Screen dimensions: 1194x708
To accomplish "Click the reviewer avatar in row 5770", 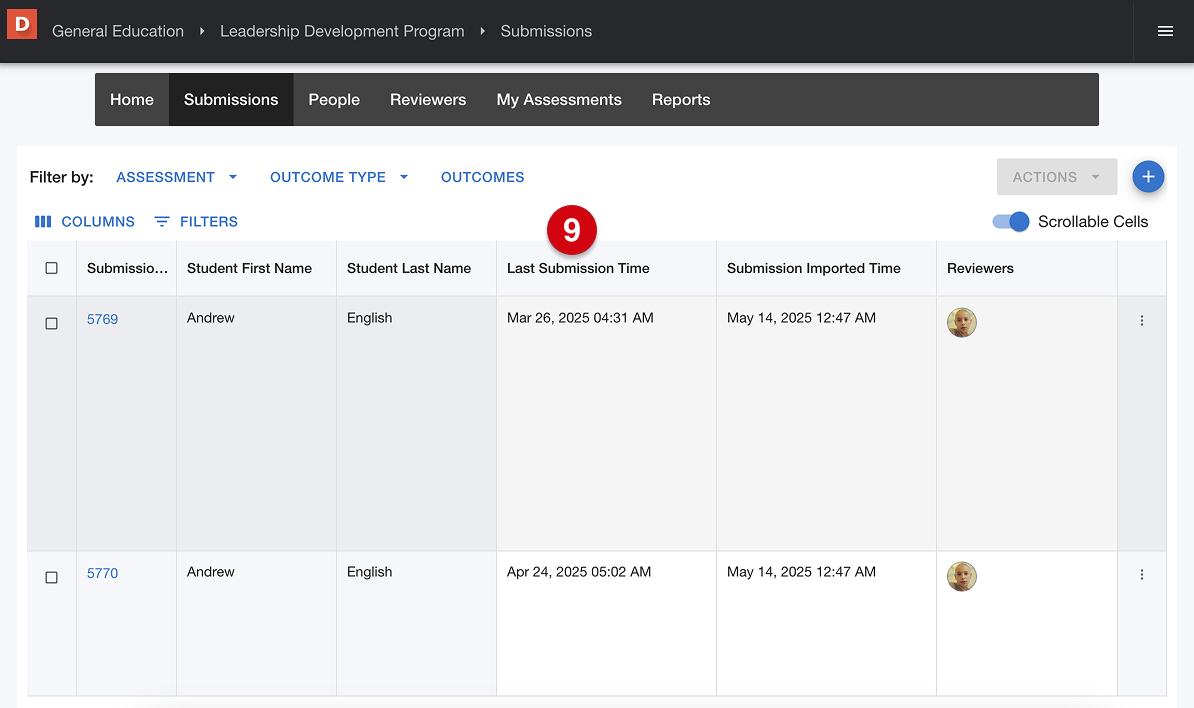I will click(x=961, y=576).
